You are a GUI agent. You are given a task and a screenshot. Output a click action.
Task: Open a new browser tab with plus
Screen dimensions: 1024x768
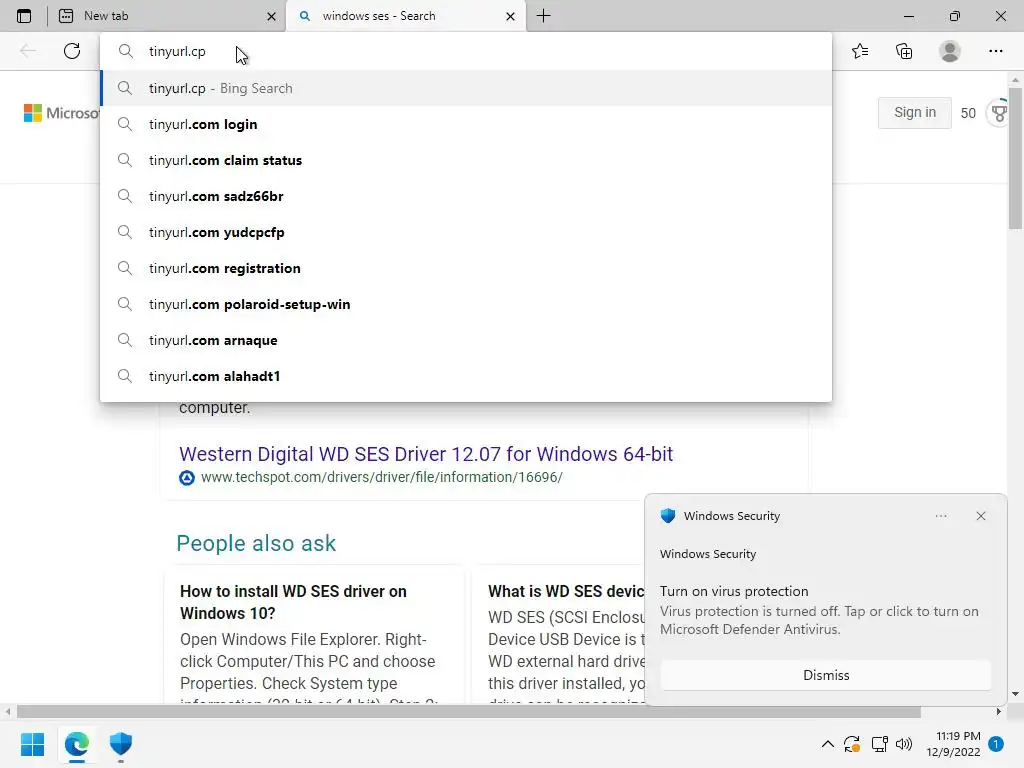click(543, 16)
